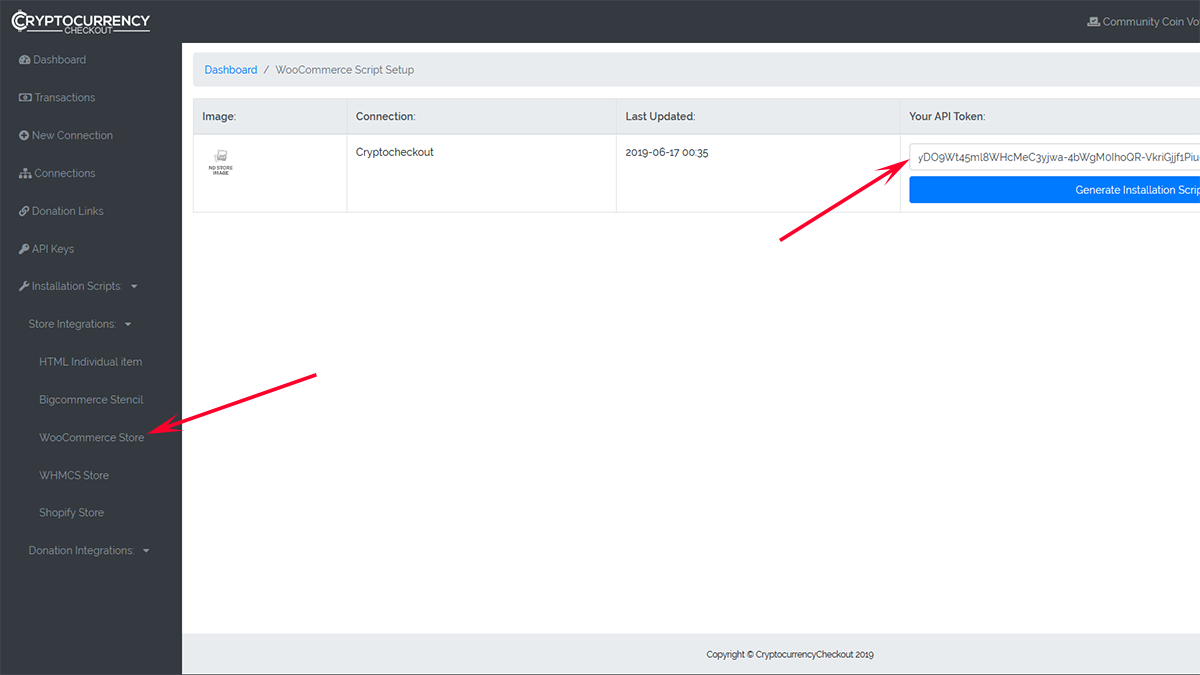This screenshot has width=1200, height=675.
Task: Collapse the Store Integrations arrow
Action: (128, 324)
